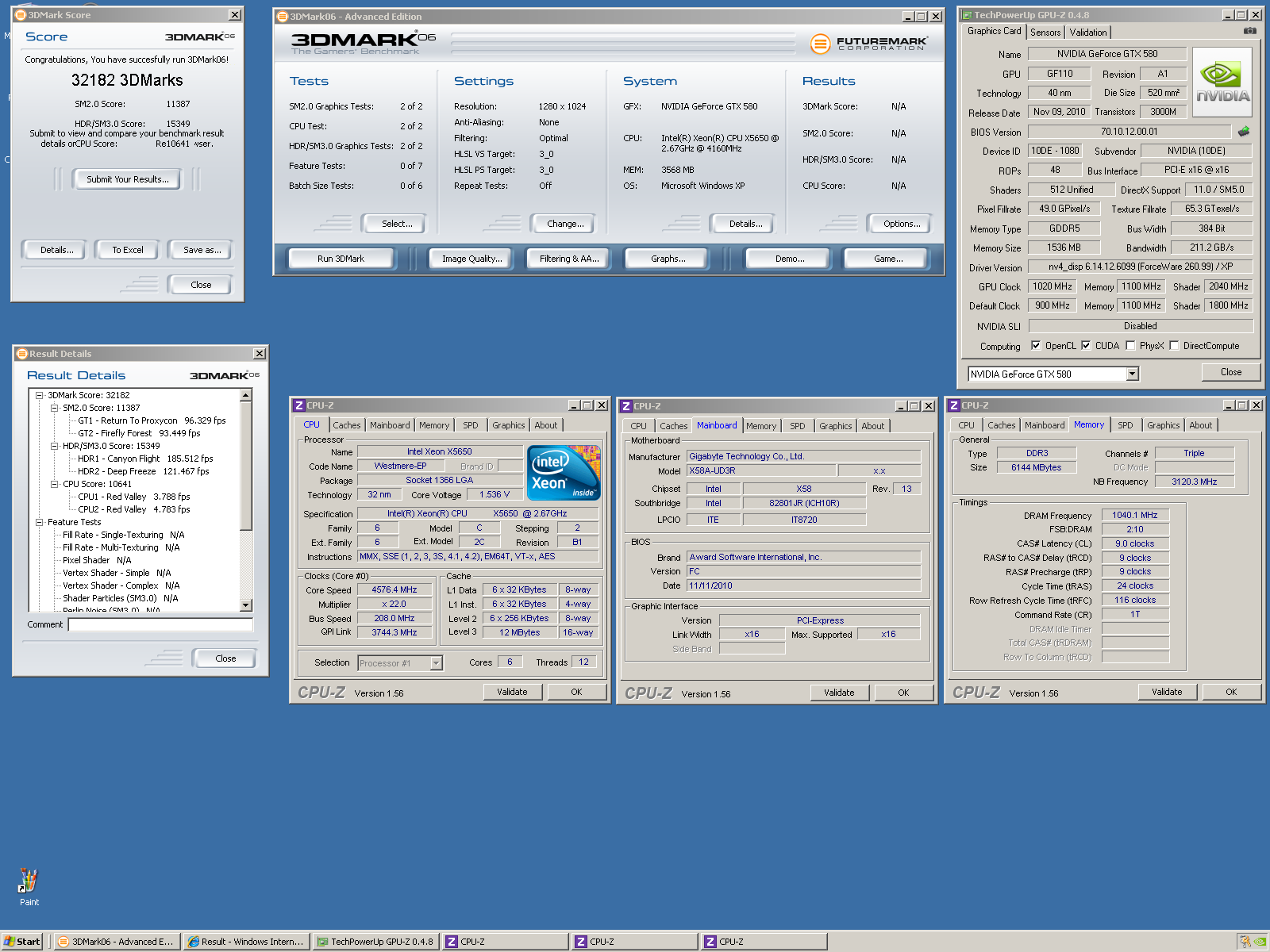Click the BIOS Version field 70.10.12.00.01
Image resolution: width=1270 pixels, height=952 pixels.
click(x=1129, y=132)
